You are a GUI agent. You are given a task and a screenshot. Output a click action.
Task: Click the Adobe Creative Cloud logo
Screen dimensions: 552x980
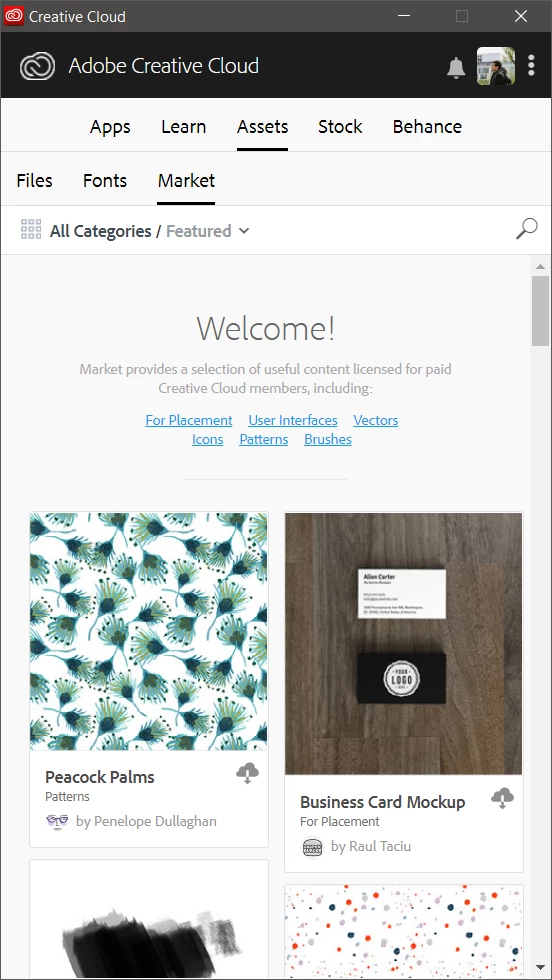tap(38, 66)
